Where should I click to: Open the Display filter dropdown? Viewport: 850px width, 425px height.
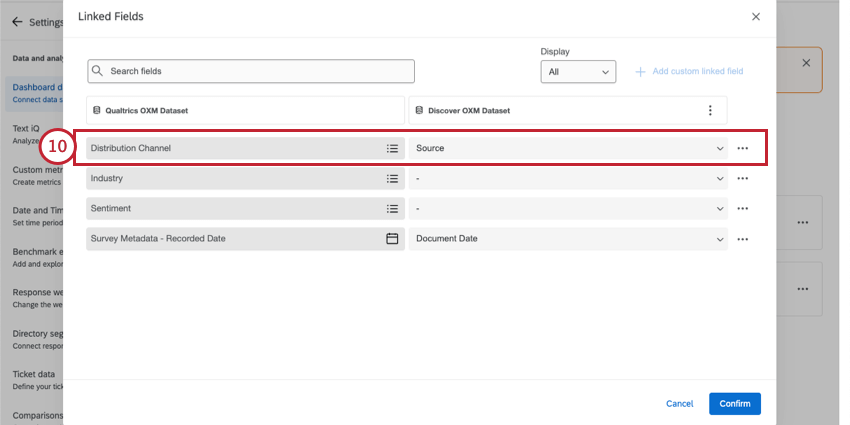pos(578,72)
